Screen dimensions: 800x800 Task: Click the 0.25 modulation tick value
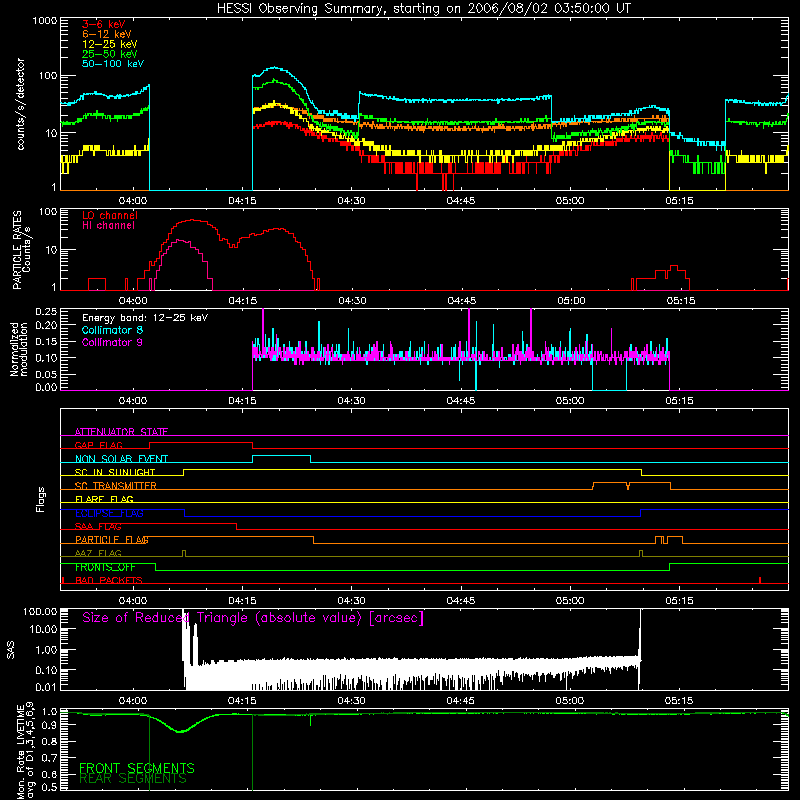pos(46,312)
